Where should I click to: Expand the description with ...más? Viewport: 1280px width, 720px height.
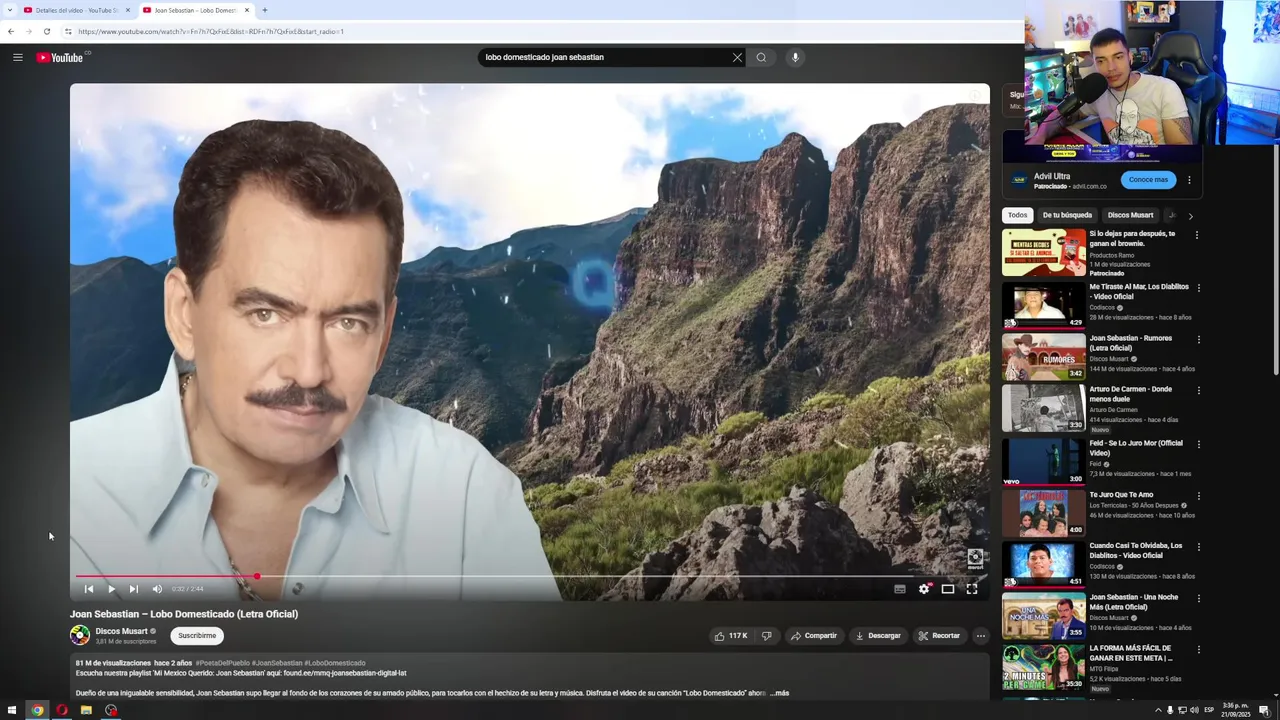(x=780, y=693)
